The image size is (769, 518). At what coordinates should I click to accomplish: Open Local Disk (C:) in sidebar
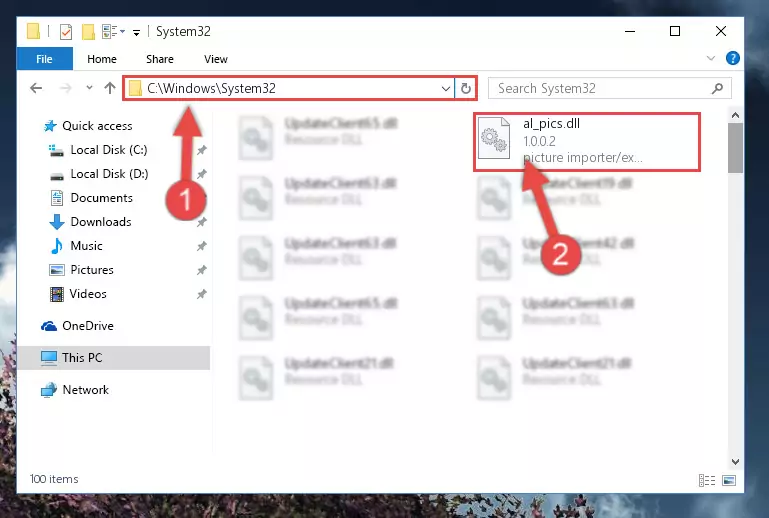tap(99, 150)
